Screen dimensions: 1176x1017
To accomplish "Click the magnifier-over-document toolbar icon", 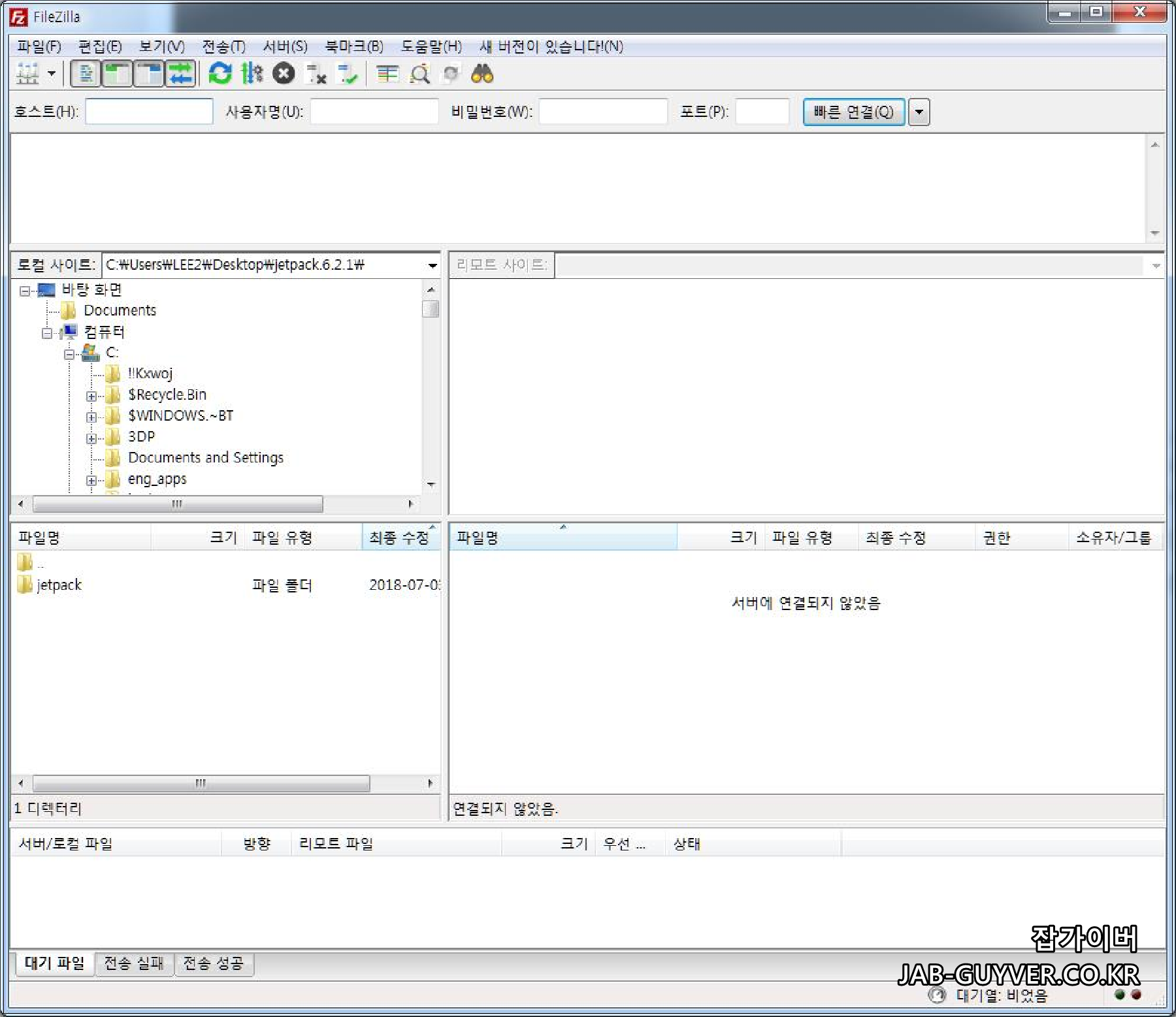I will pos(419,74).
